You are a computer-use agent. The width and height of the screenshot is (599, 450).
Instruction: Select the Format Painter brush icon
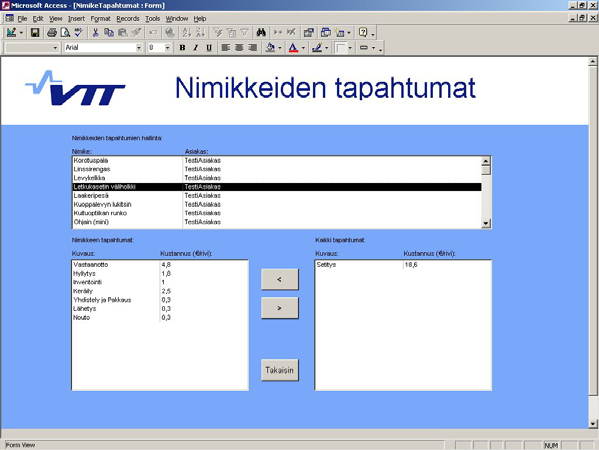tap(136, 33)
